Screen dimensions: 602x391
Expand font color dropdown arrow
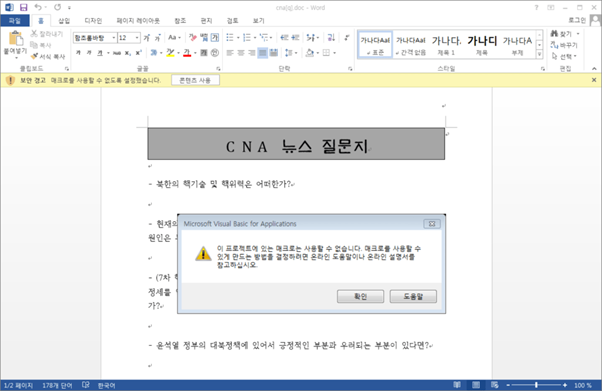click(195, 53)
